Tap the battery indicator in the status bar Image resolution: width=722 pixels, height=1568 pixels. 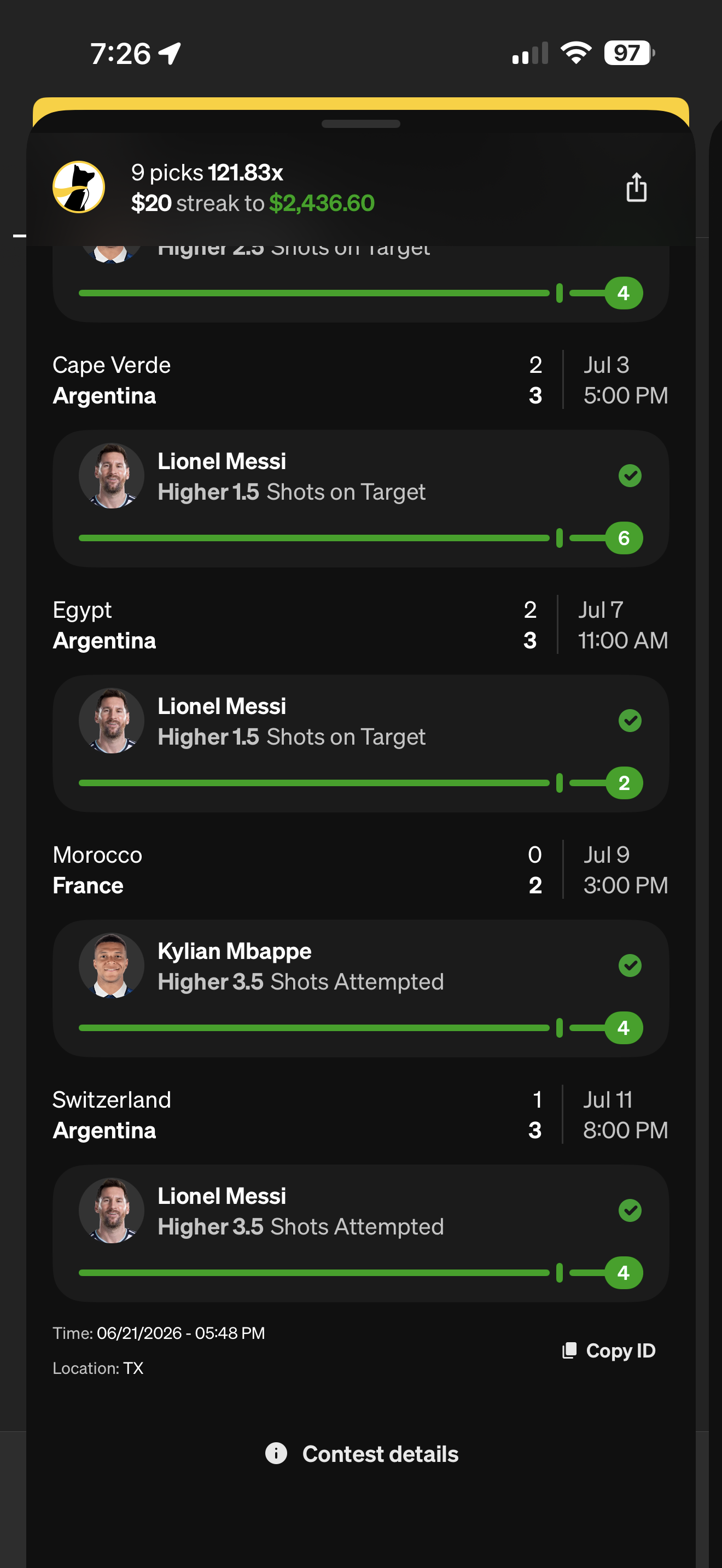[630, 53]
